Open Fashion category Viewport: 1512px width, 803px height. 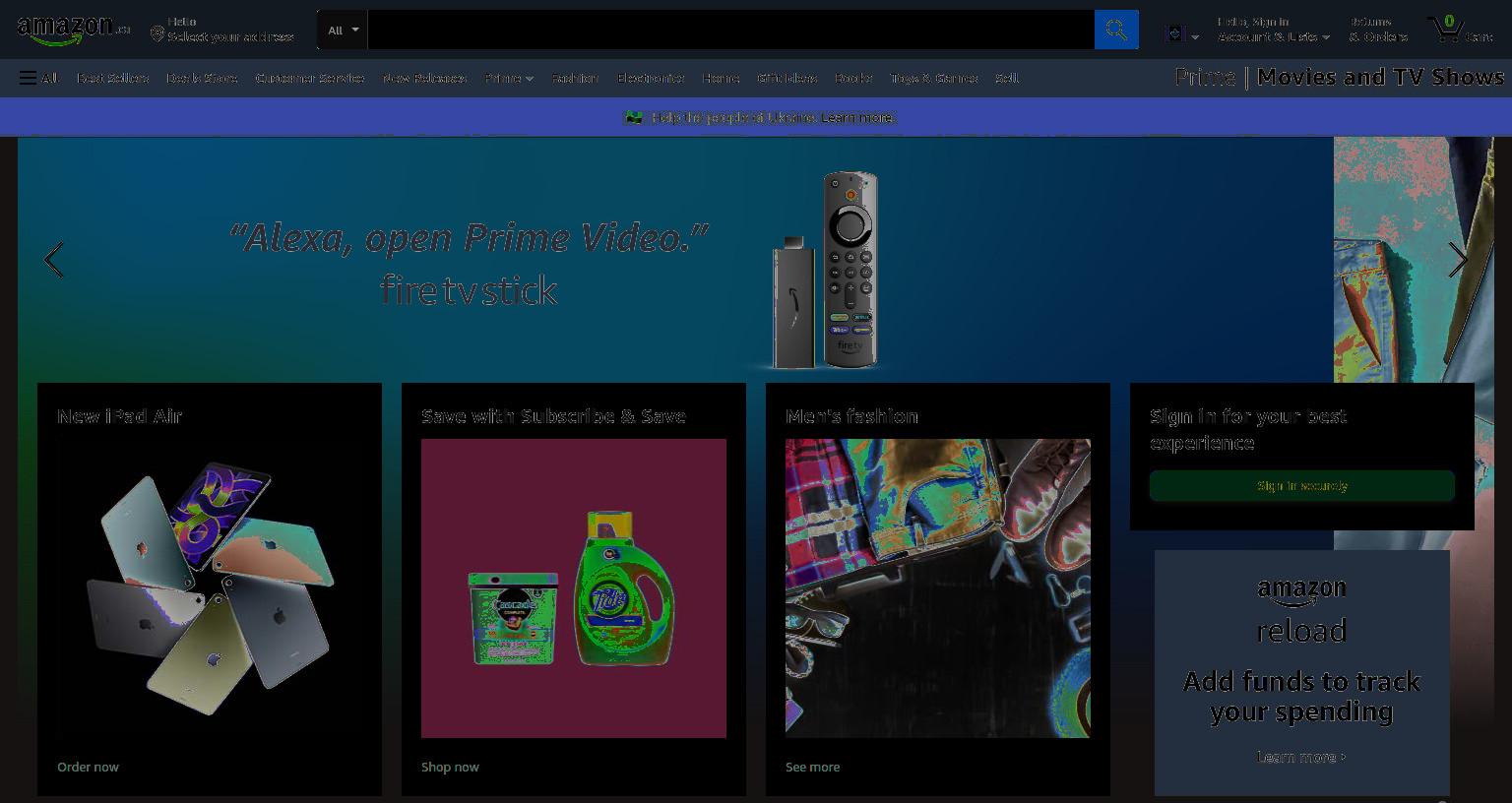pos(575,78)
